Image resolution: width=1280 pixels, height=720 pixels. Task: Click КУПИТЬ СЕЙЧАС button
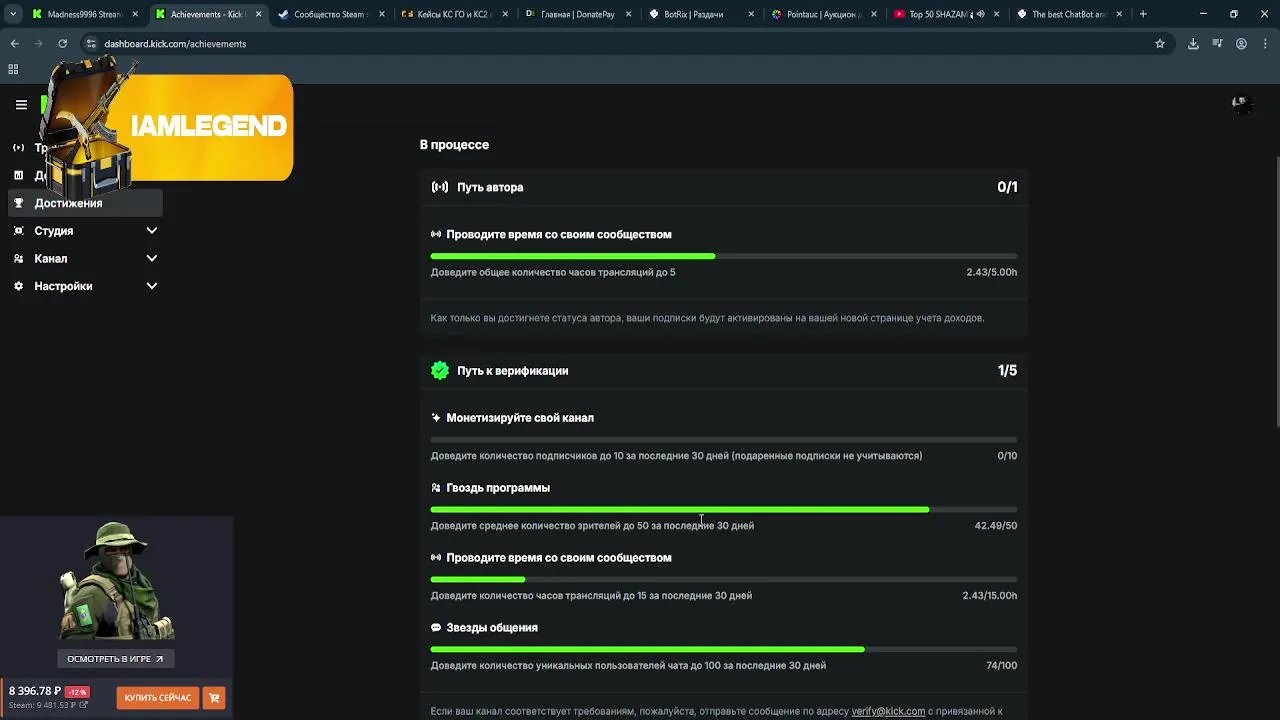(157, 698)
